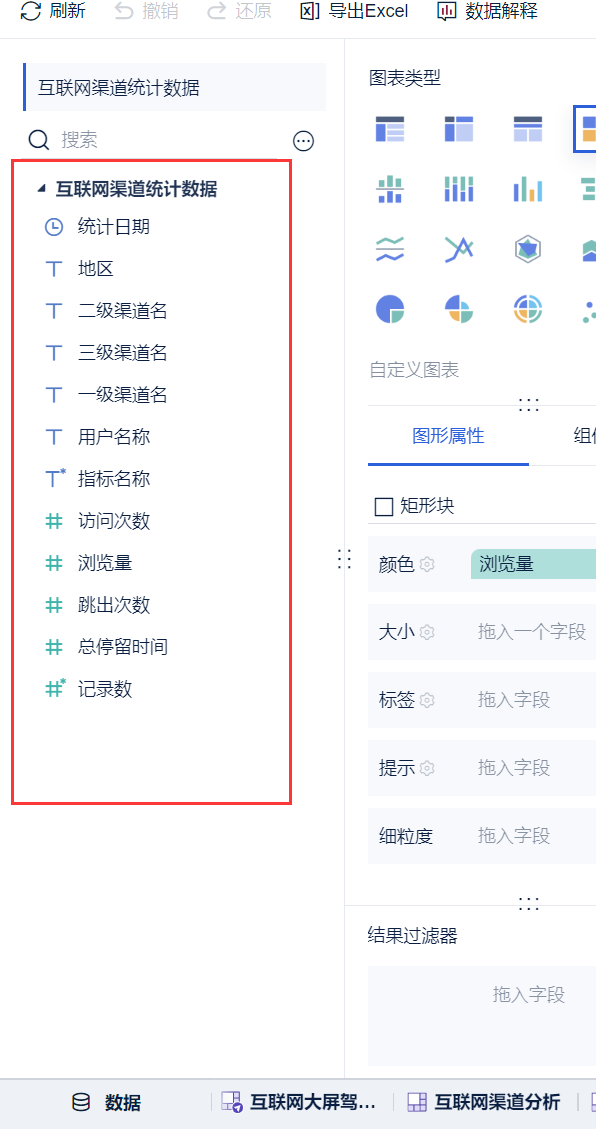Open the ellipsis more-options menu beside search

point(304,140)
